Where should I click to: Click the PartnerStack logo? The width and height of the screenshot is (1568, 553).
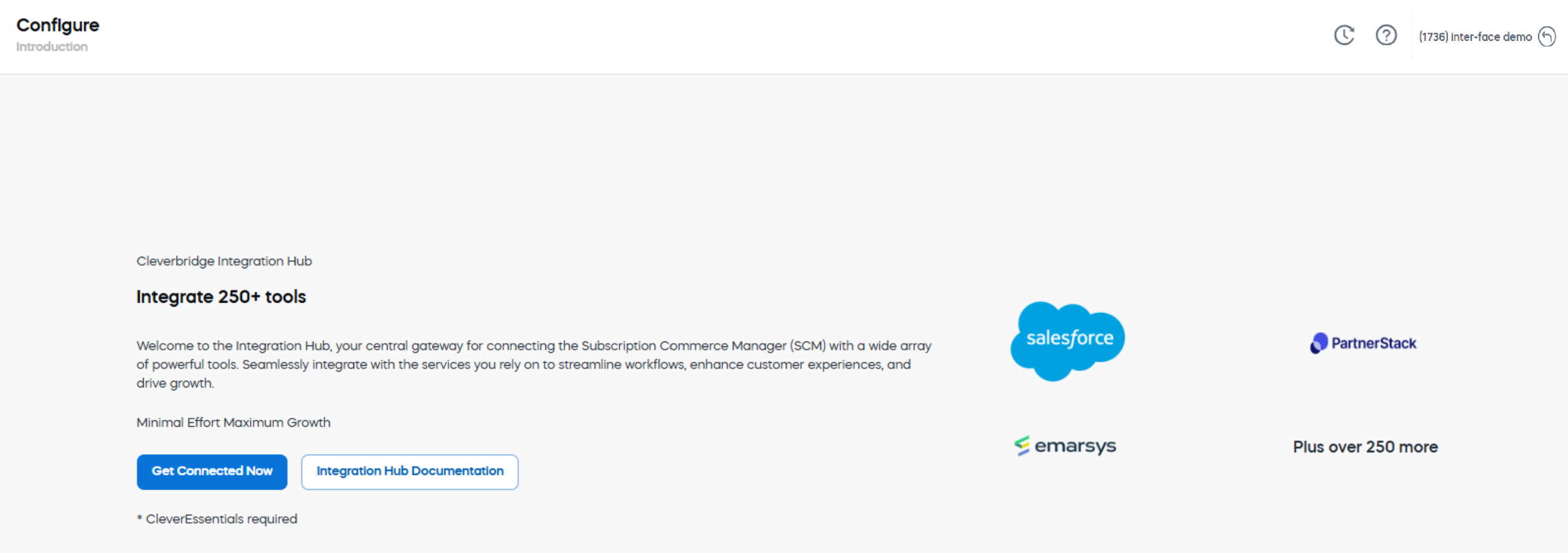(1363, 343)
